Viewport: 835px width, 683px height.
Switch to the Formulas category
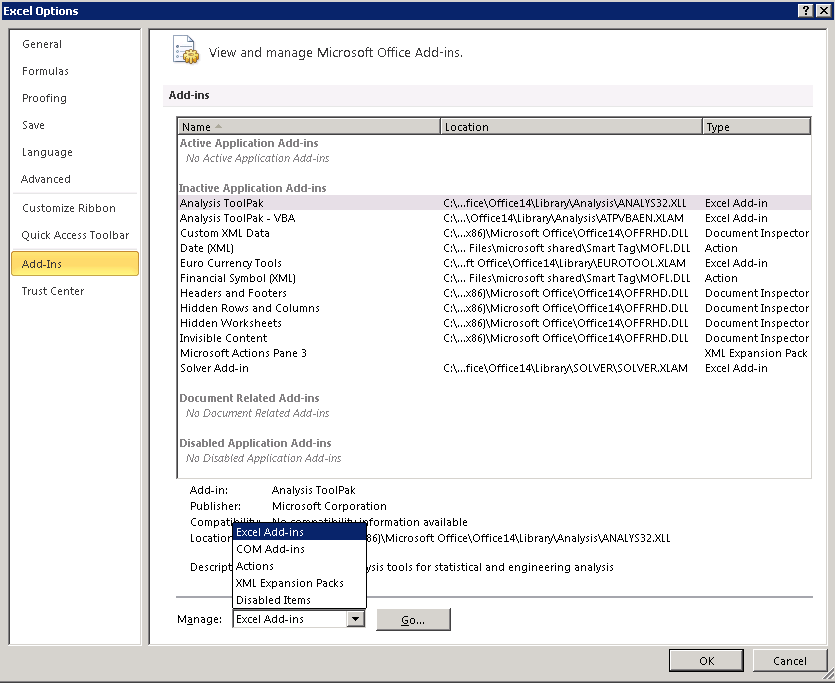coord(46,71)
